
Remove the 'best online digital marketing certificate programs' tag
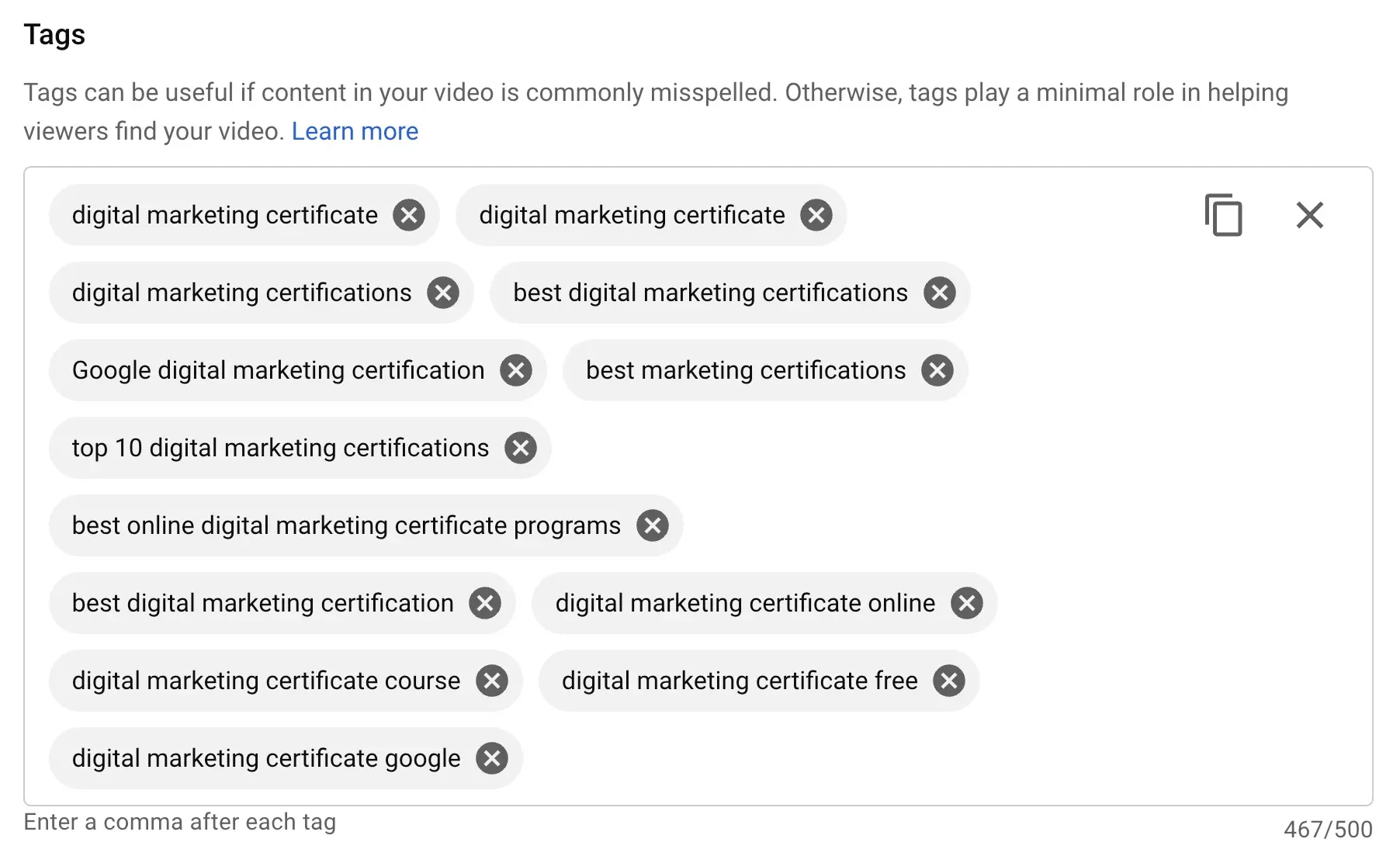click(x=653, y=525)
